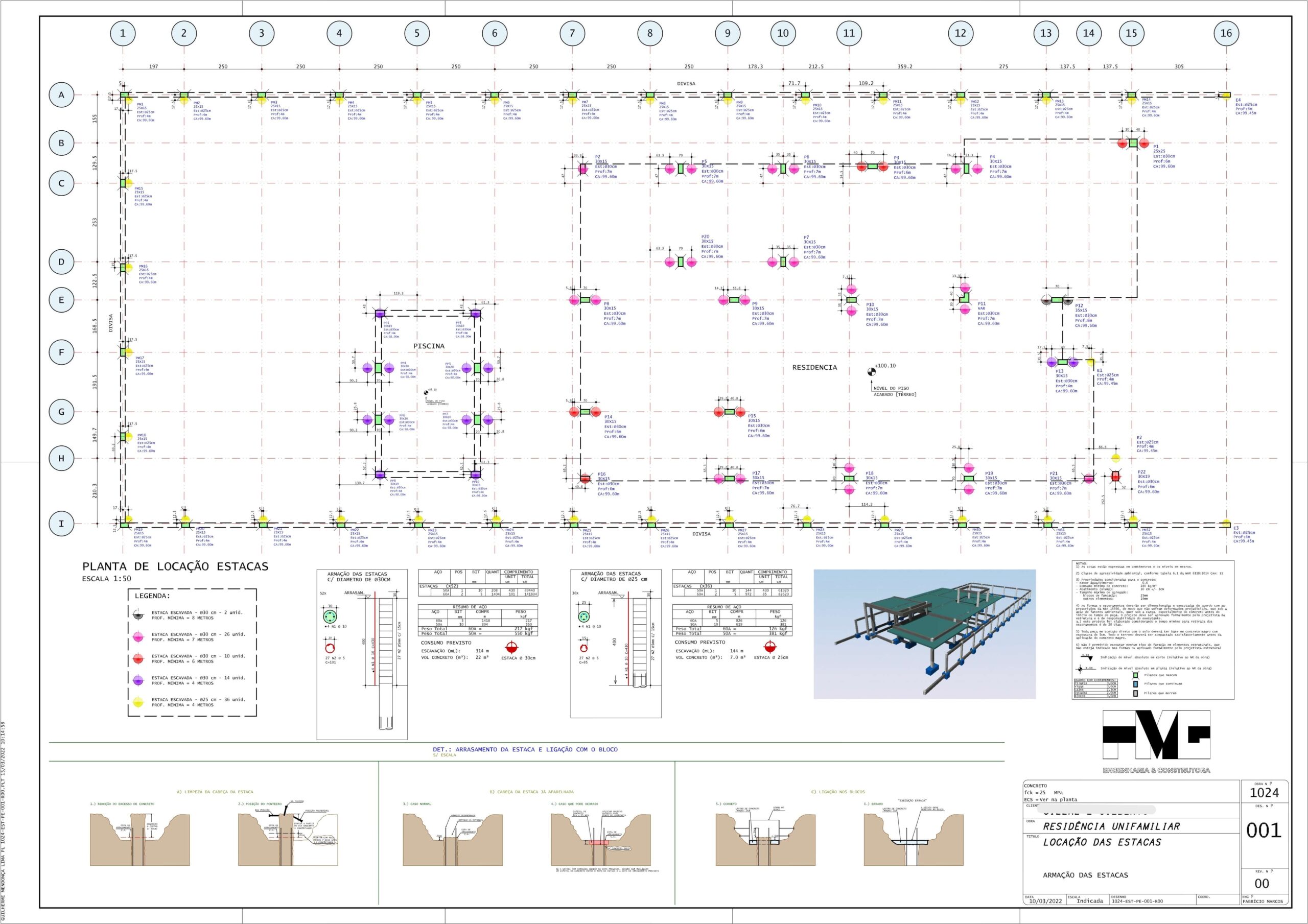Click green Ø30 pile cross-section circle

tap(330, 617)
